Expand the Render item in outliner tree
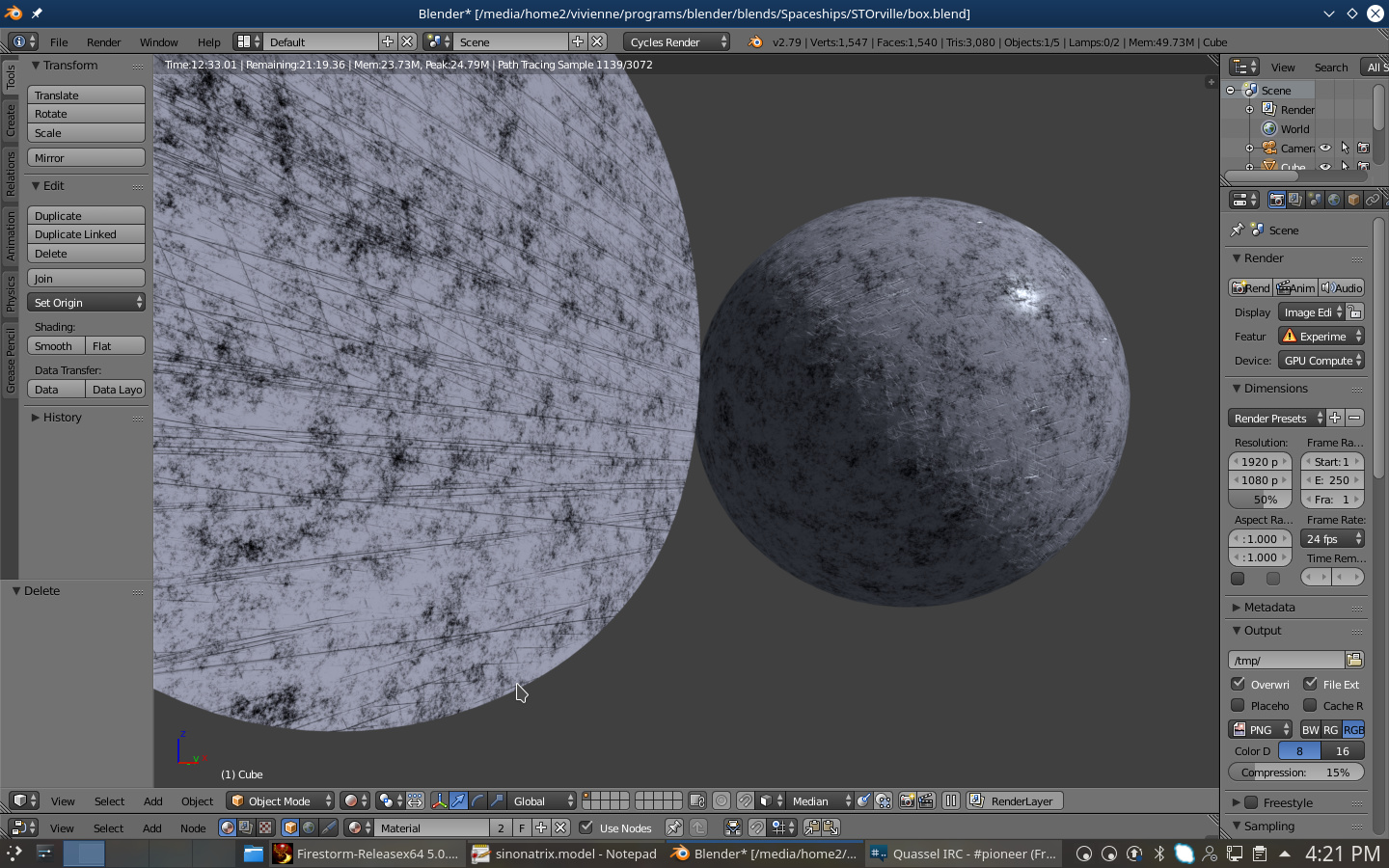This screenshot has width=1389, height=868. [1249, 109]
